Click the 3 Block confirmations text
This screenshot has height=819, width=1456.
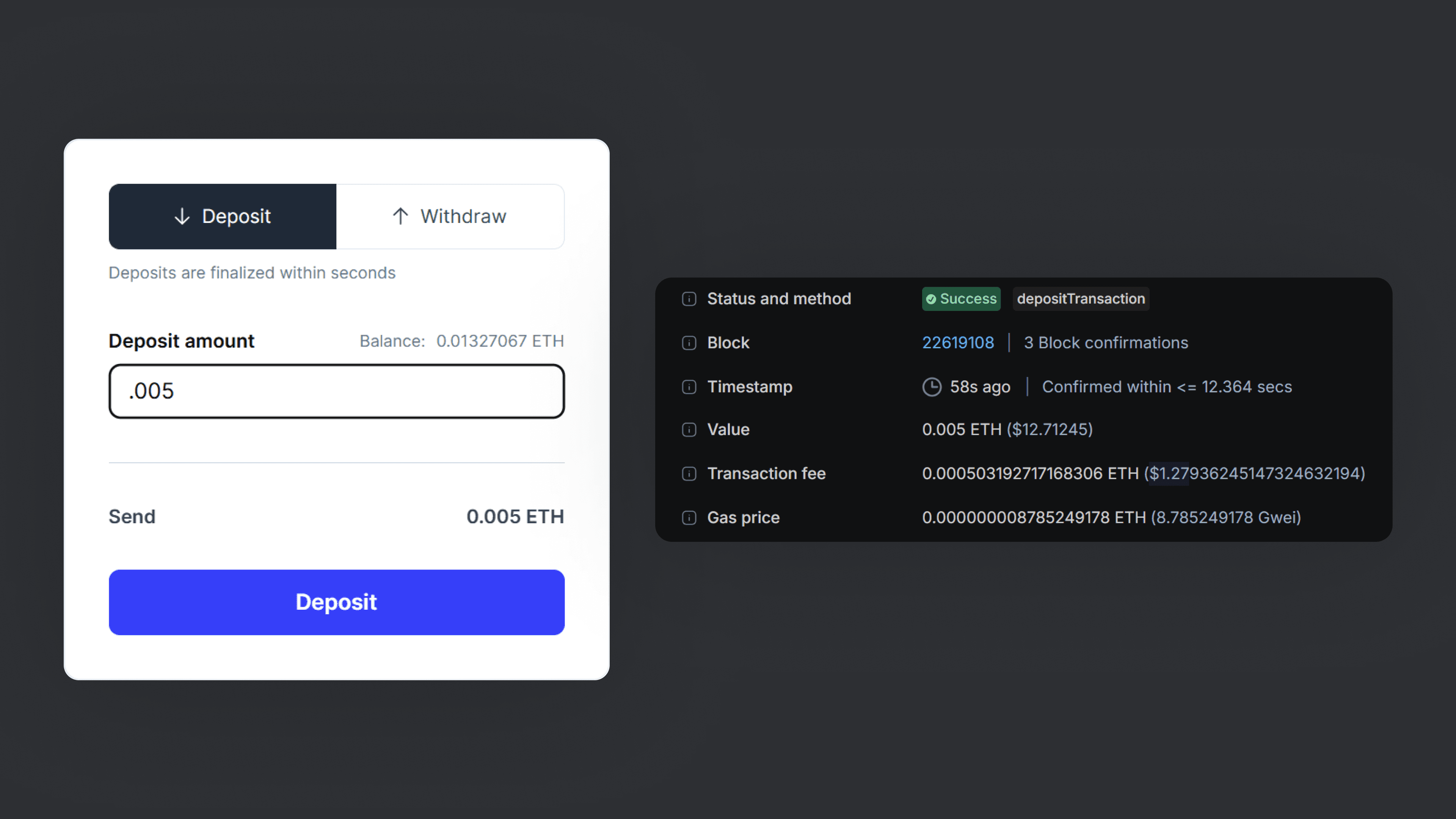(x=1106, y=343)
